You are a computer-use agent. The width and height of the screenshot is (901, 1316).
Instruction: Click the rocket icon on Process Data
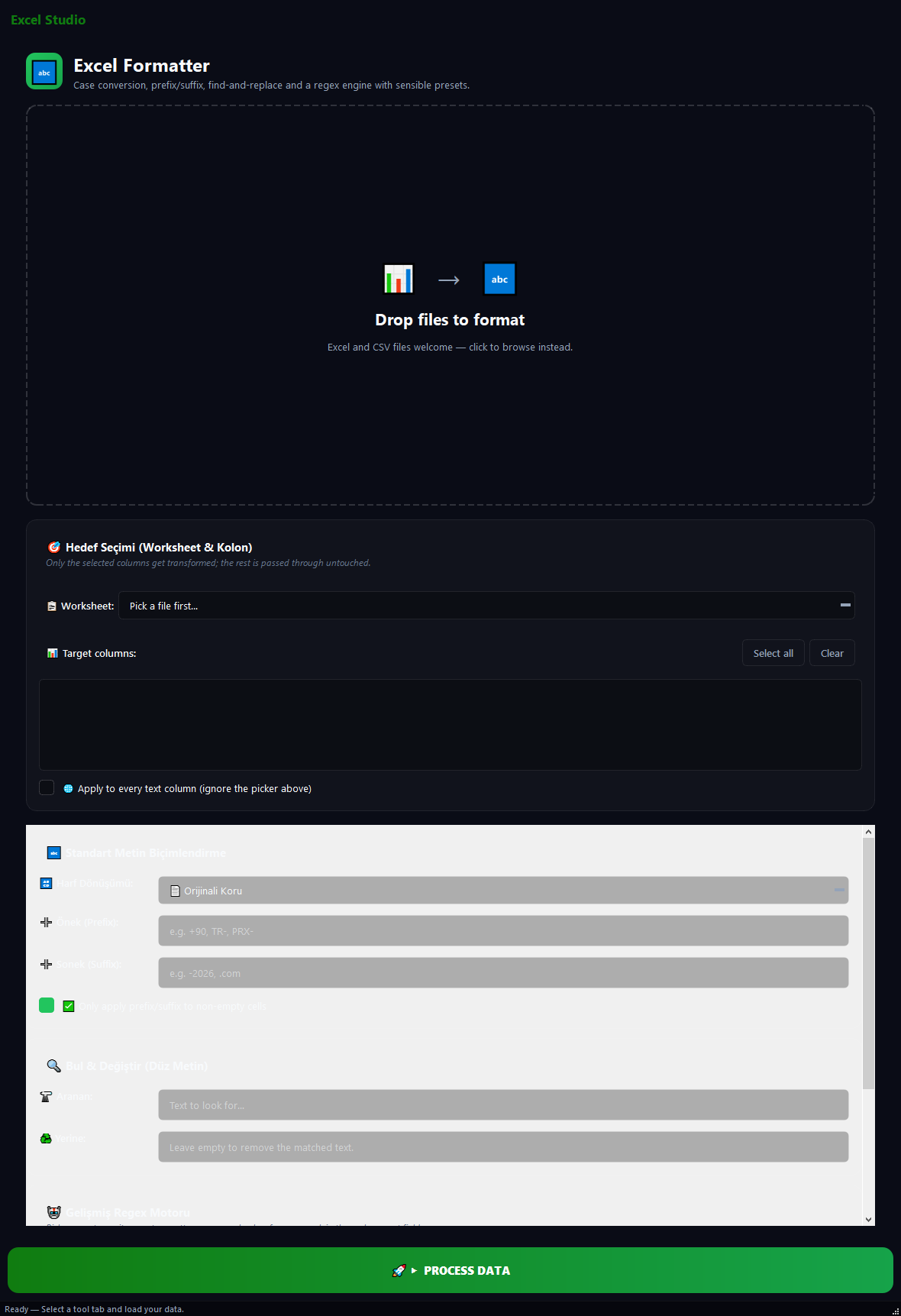pos(399,1270)
